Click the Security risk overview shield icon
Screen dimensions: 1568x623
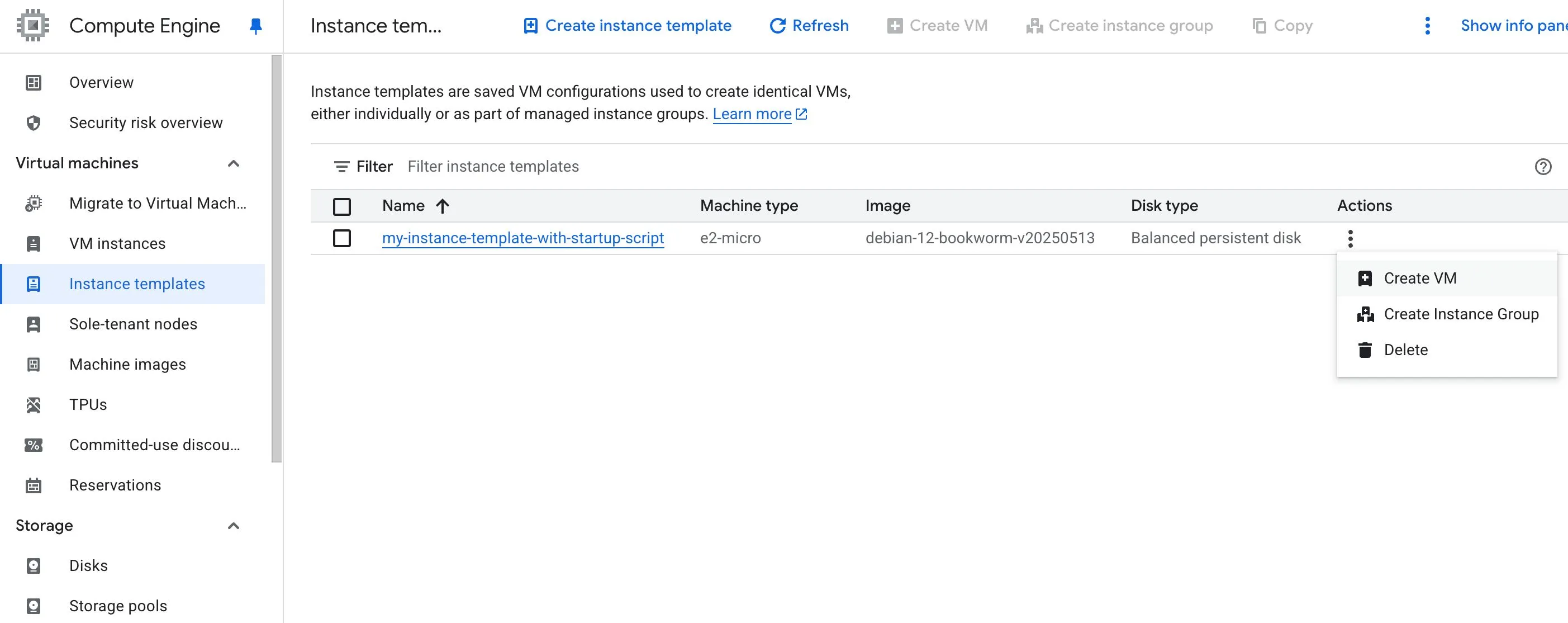click(34, 122)
